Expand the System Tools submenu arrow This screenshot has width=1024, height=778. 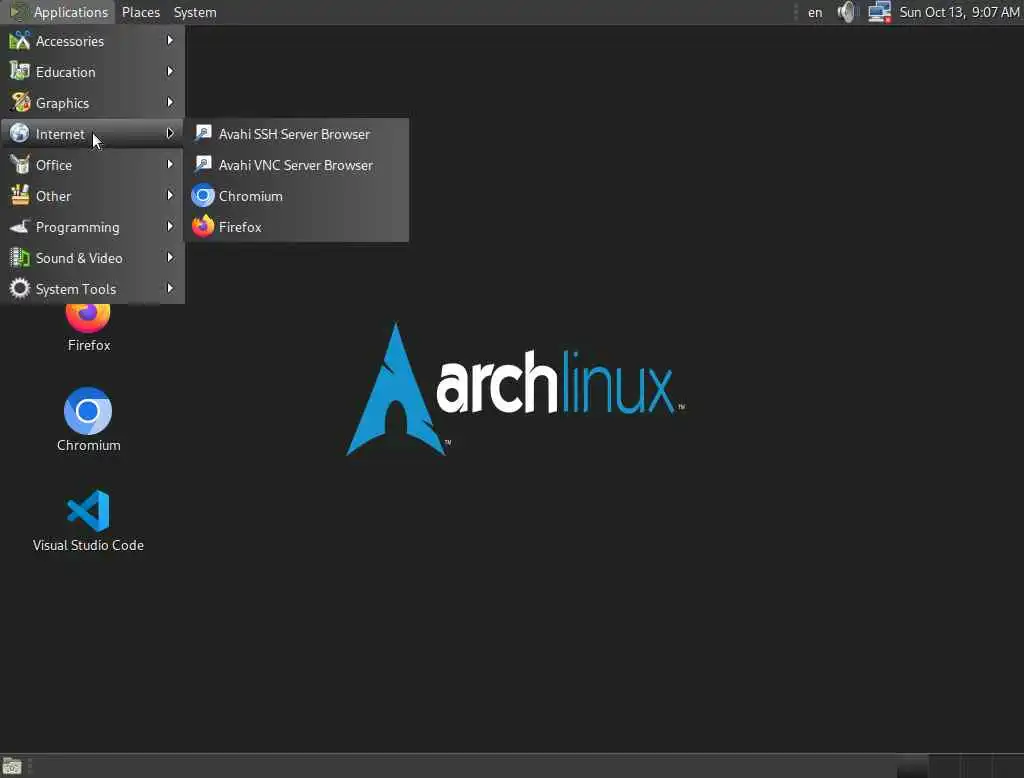pos(170,288)
